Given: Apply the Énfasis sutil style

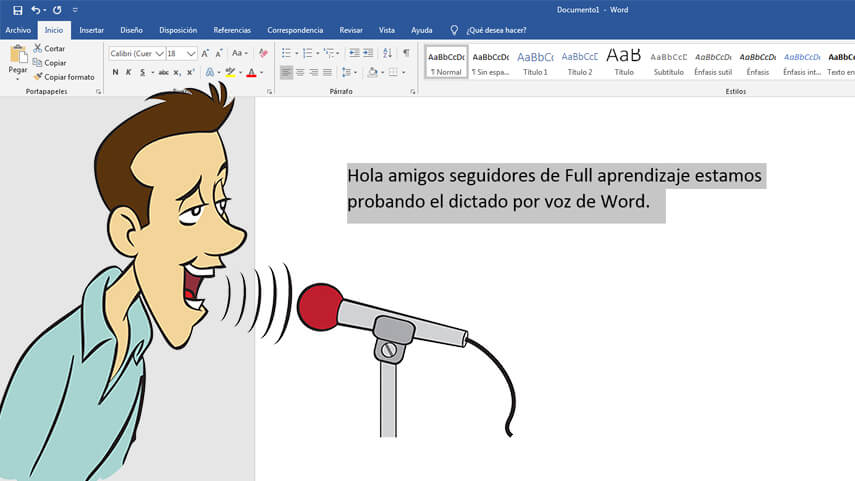Looking at the screenshot, I should pyautogui.click(x=713, y=62).
